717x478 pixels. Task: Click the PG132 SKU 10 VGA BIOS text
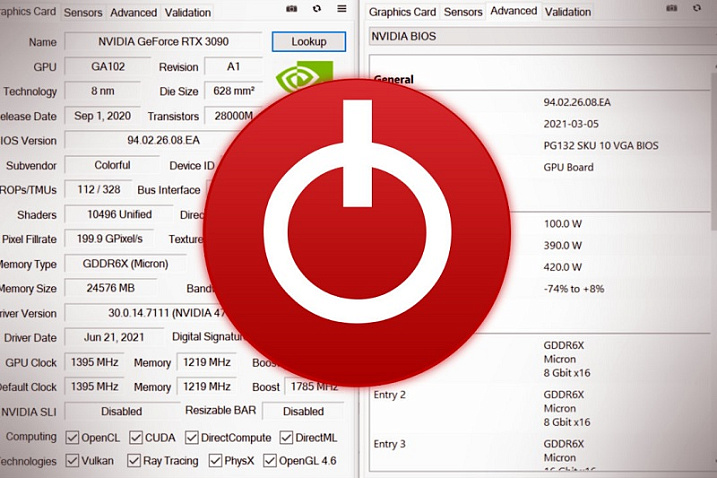[601, 145]
